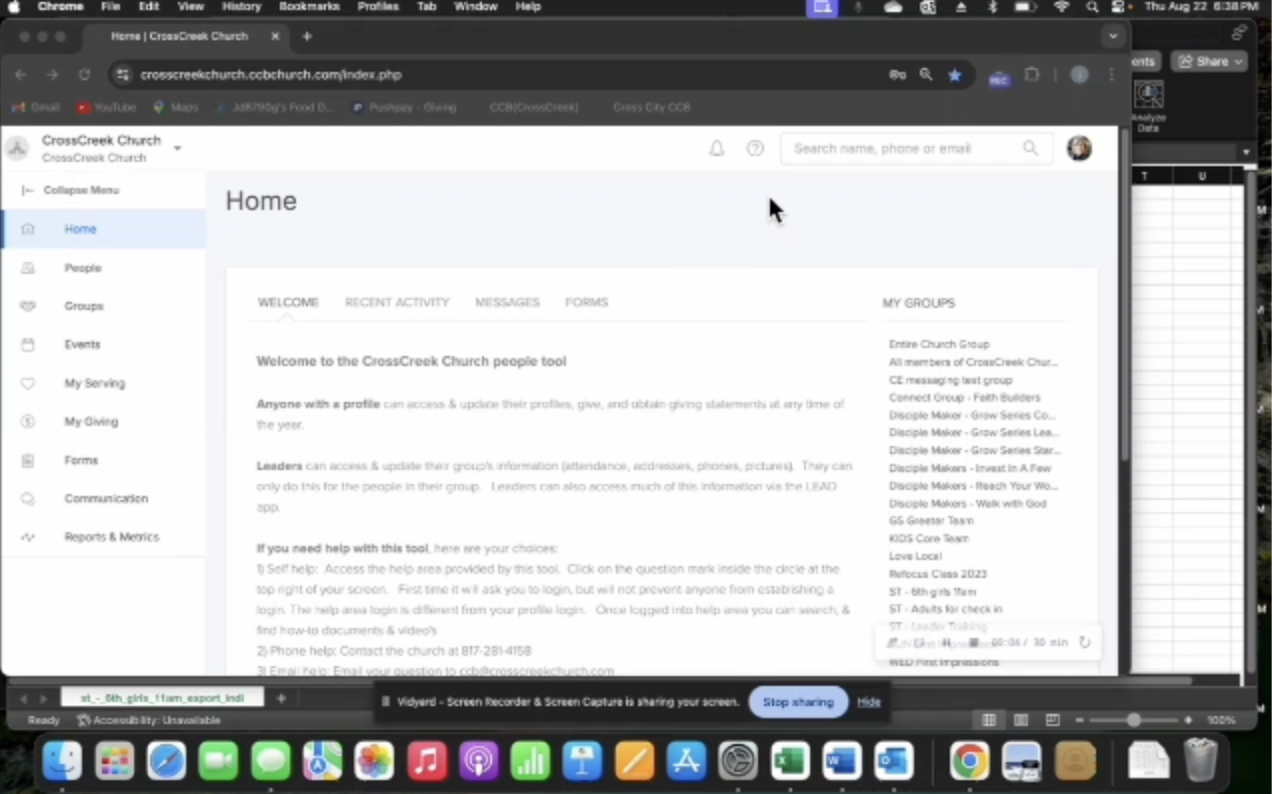This screenshot has width=1272, height=794.
Task: Switch to the Messages tab
Action: click(507, 302)
